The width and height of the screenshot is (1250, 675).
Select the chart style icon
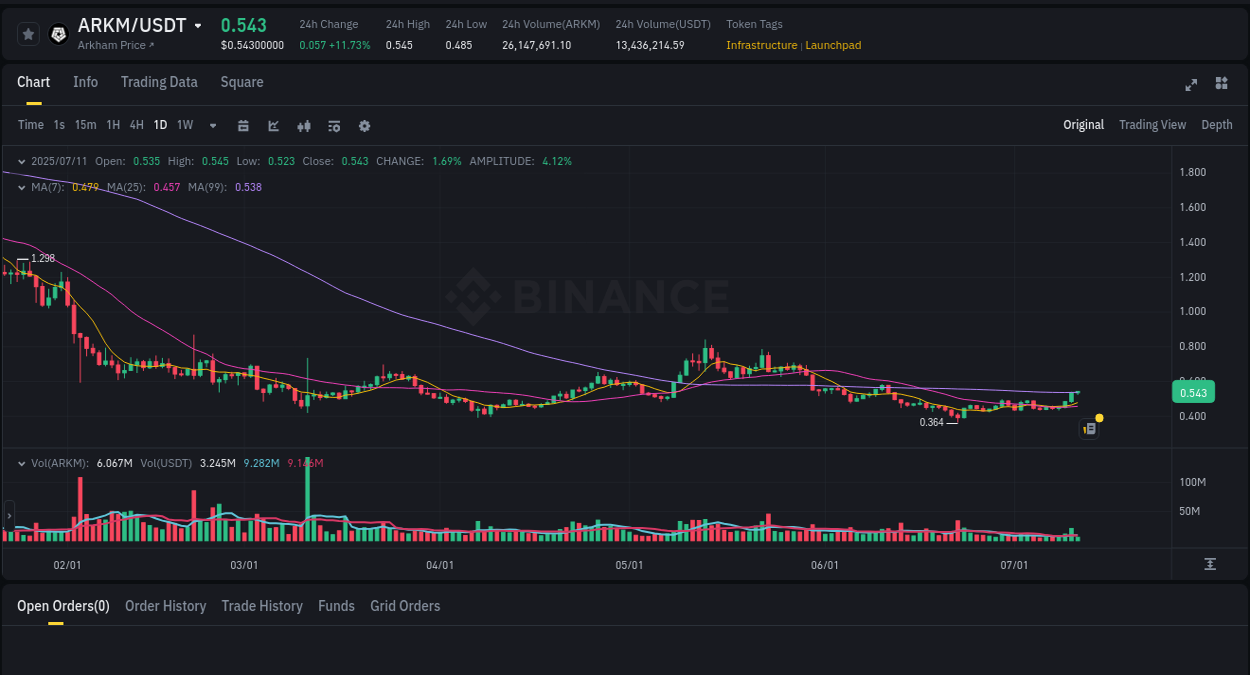[x=272, y=126]
